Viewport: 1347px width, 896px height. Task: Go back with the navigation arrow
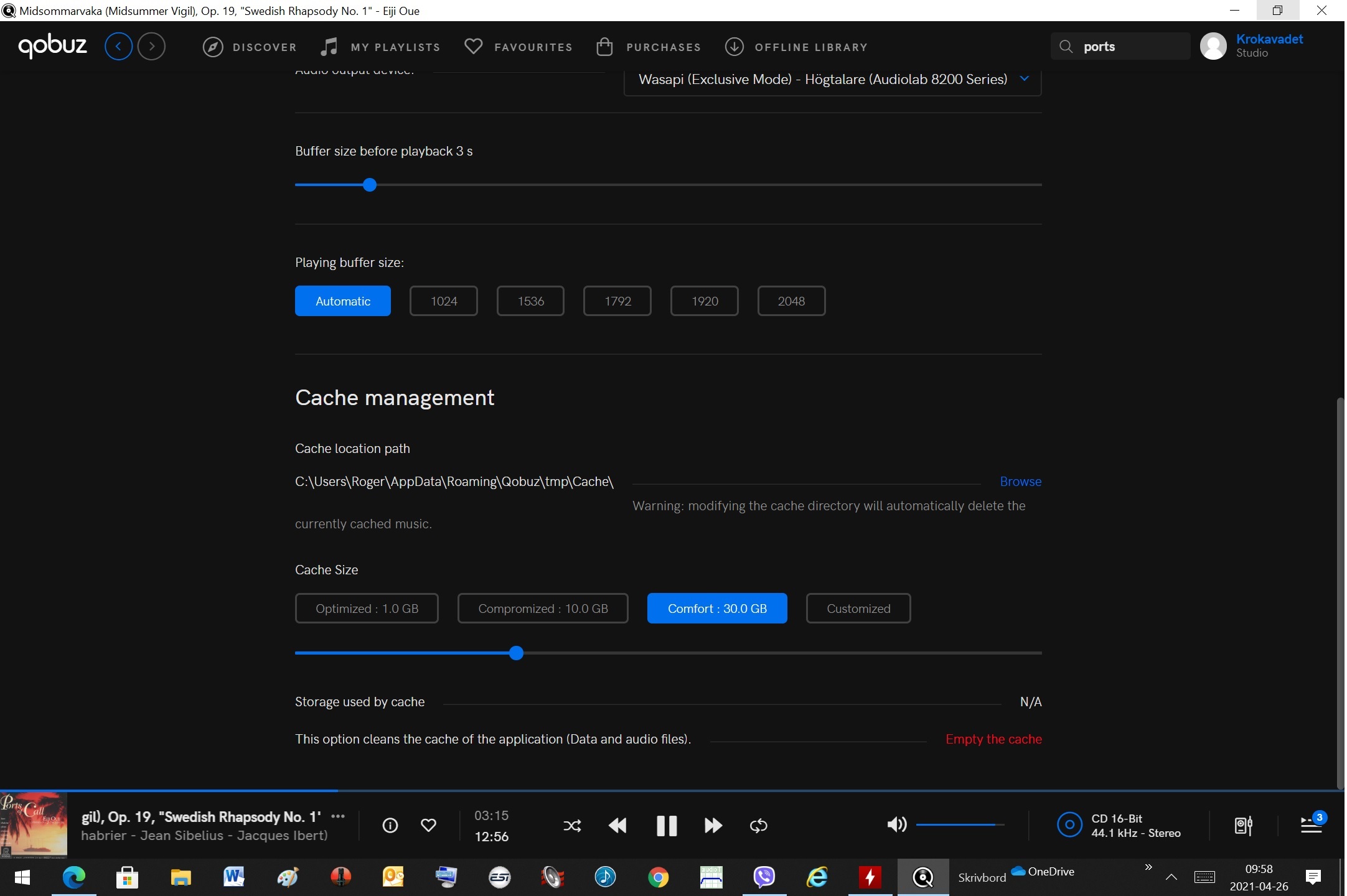tap(119, 47)
